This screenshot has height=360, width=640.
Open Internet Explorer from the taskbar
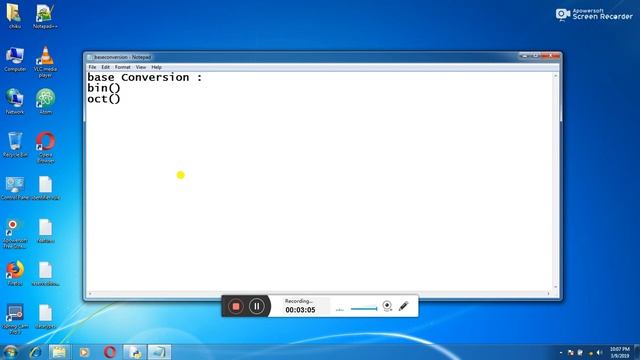click(x=36, y=352)
